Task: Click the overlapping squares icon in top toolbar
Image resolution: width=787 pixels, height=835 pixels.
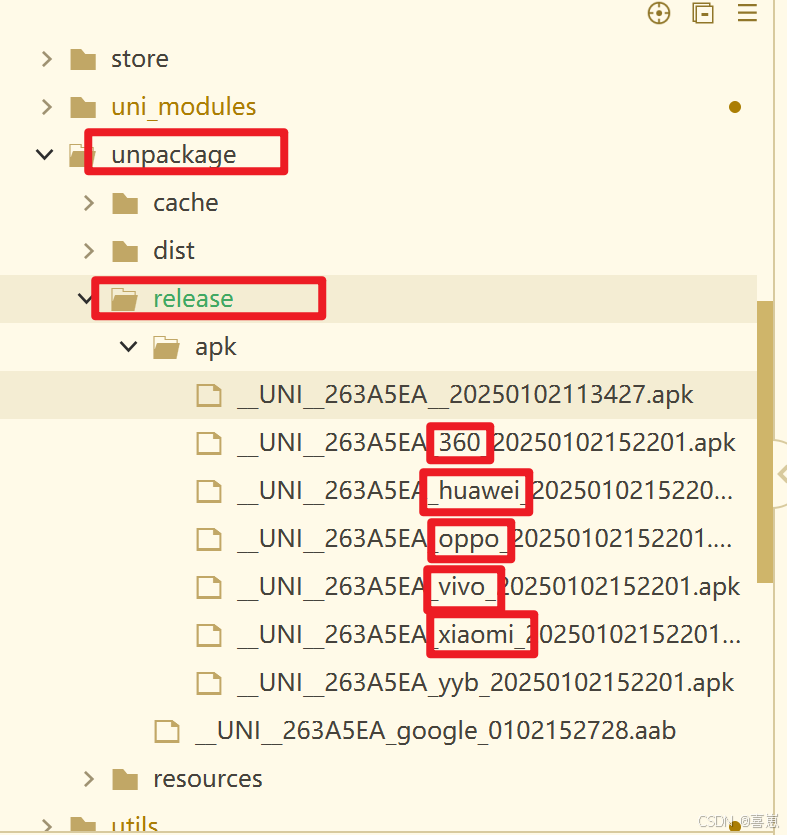Action: [x=703, y=14]
